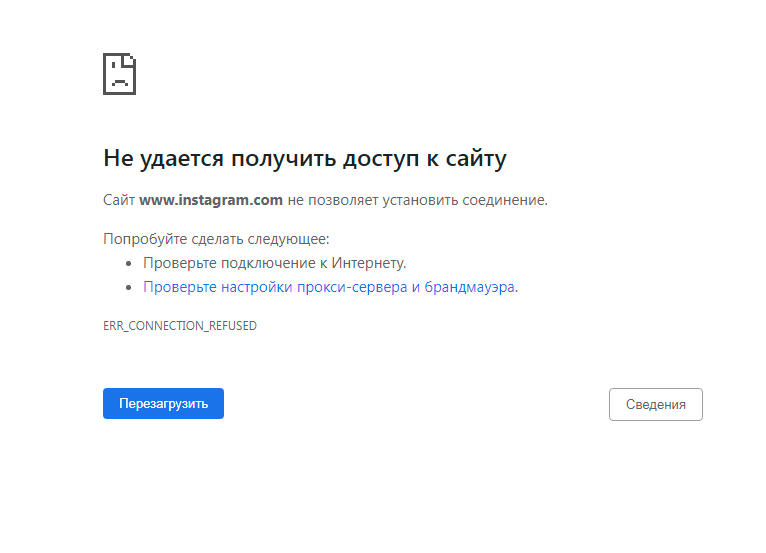
Task: Open the proxy and firewall settings link
Action: 329,287
